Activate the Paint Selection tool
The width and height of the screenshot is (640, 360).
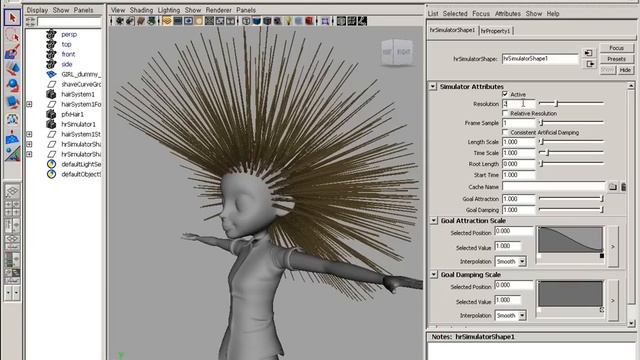coord(12,52)
